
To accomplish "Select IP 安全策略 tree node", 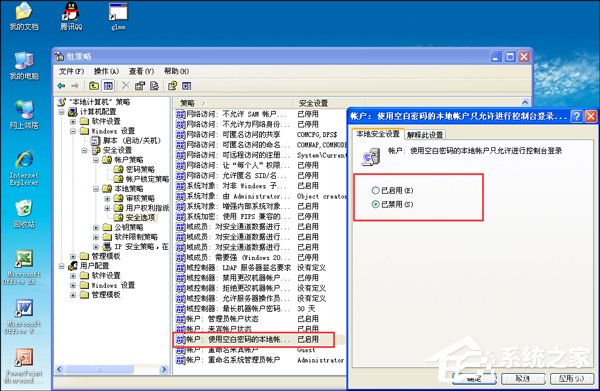I will (x=135, y=247).
